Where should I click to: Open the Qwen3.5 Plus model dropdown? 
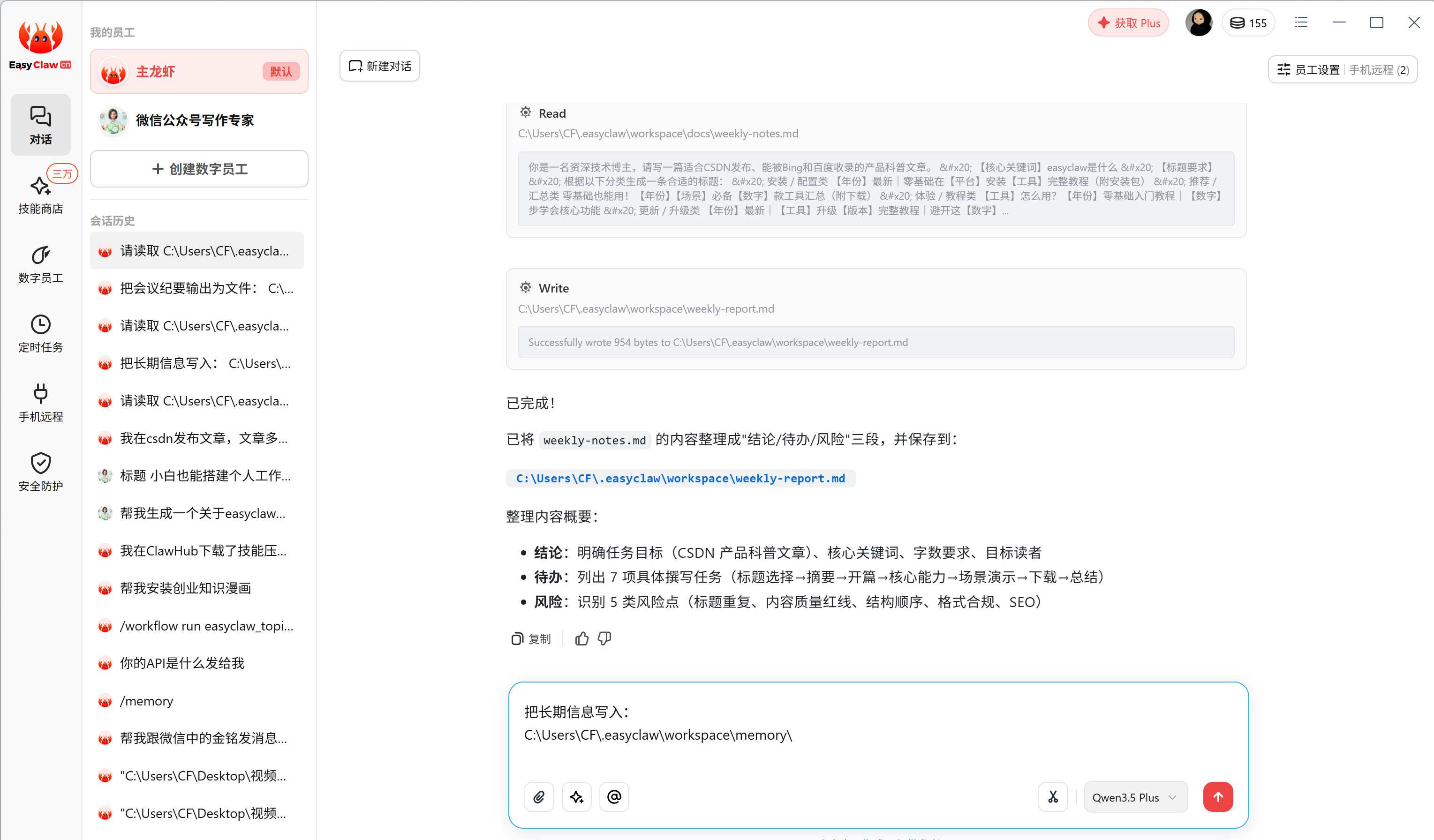pyautogui.click(x=1135, y=797)
